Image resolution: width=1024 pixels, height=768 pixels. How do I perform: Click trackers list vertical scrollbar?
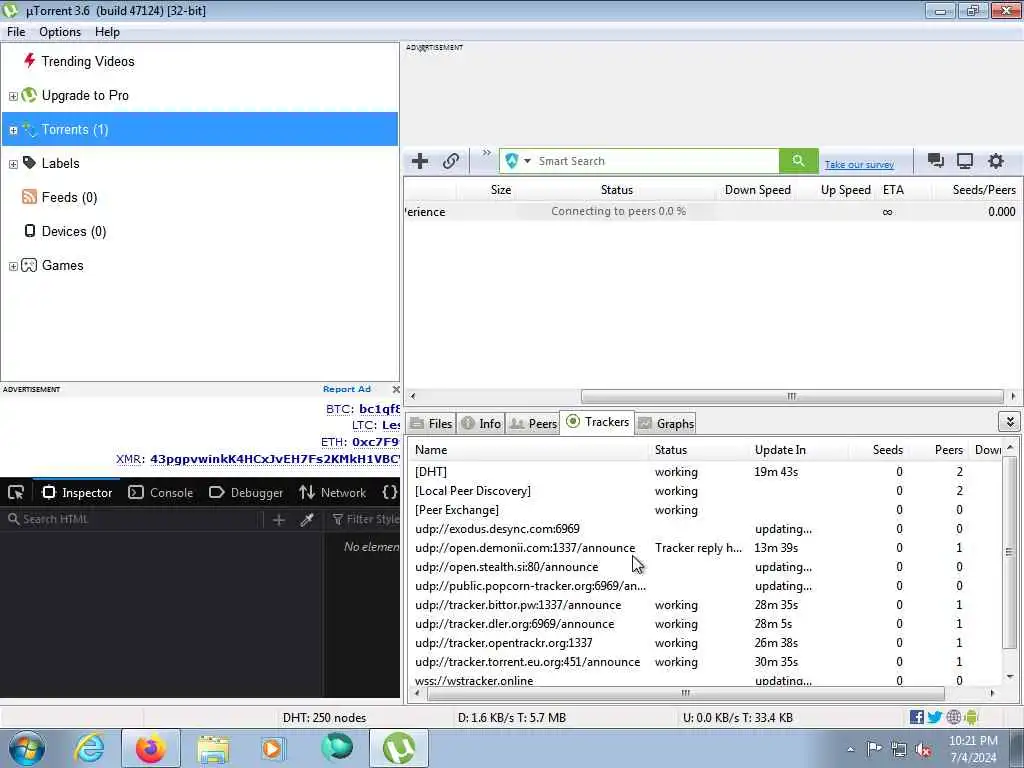[1010, 552]
